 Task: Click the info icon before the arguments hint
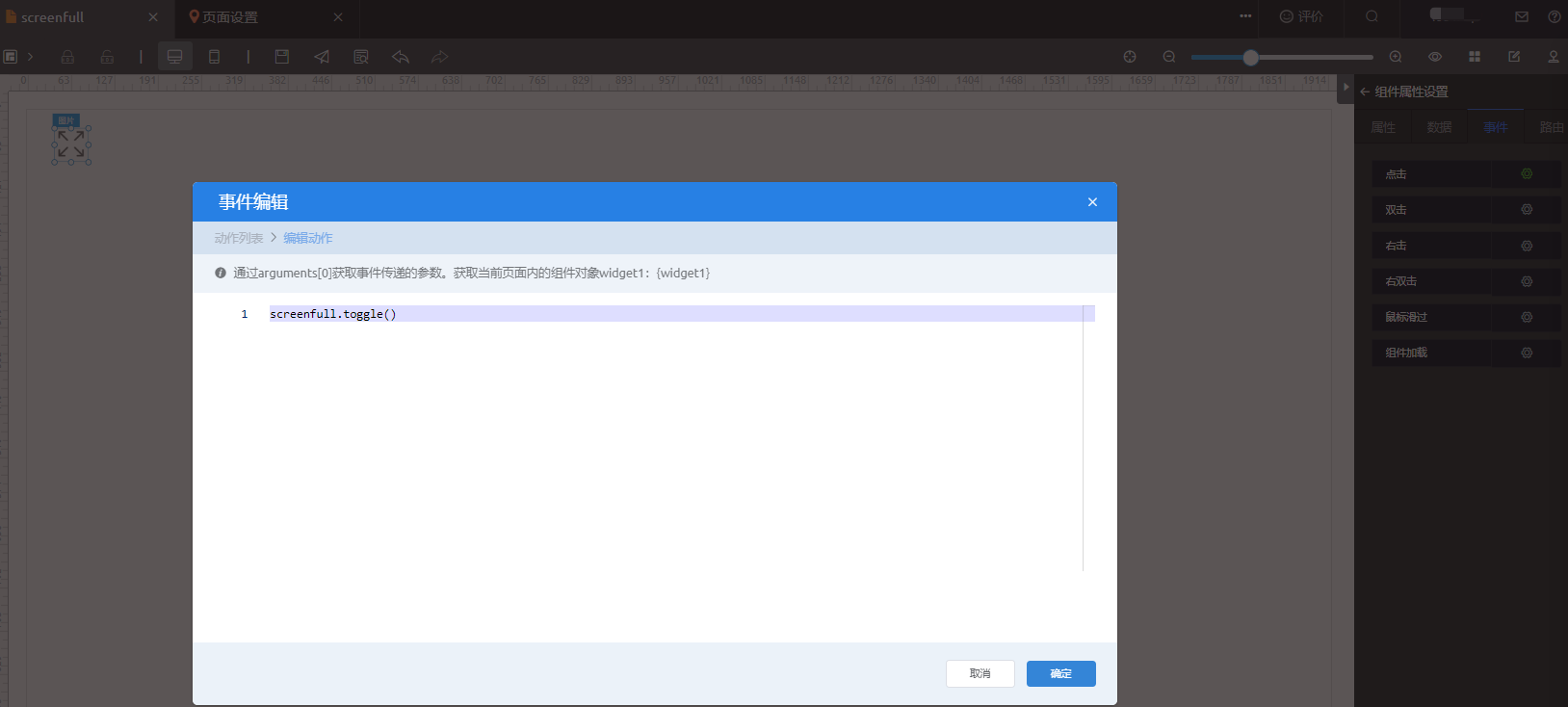tap(221, 274)
